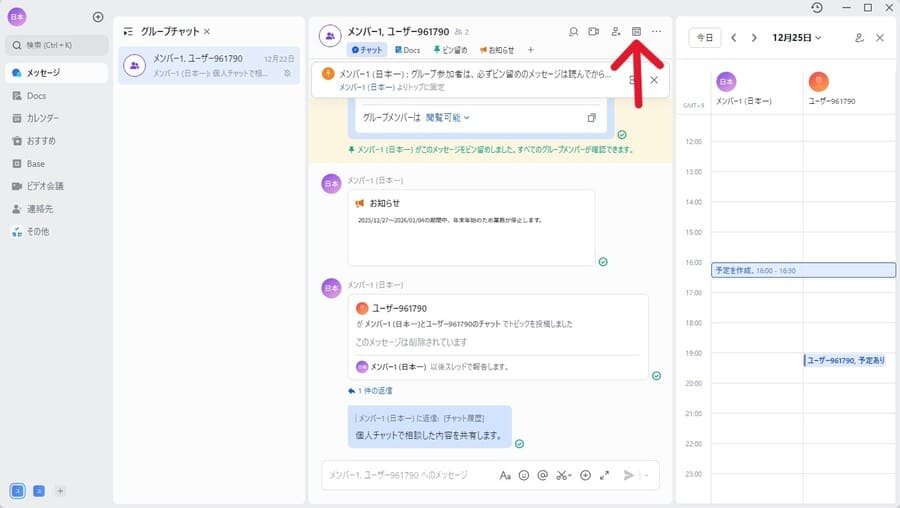Open ビデオ会議 in the left sidebar
900x508 pixels.
(56, 187)
